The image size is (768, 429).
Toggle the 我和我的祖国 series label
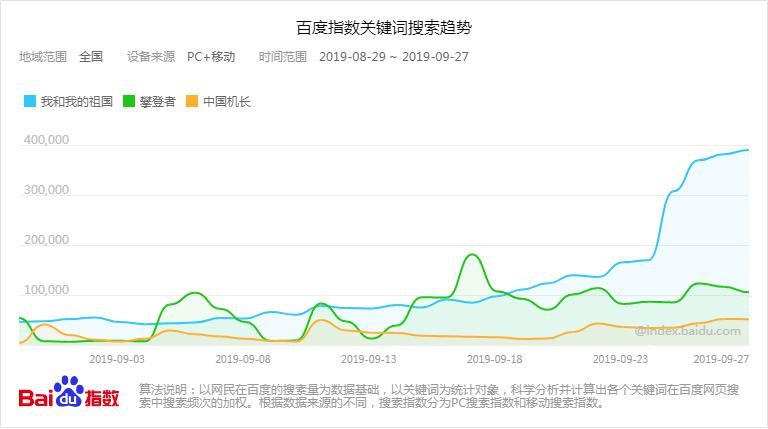coord(75,101)
